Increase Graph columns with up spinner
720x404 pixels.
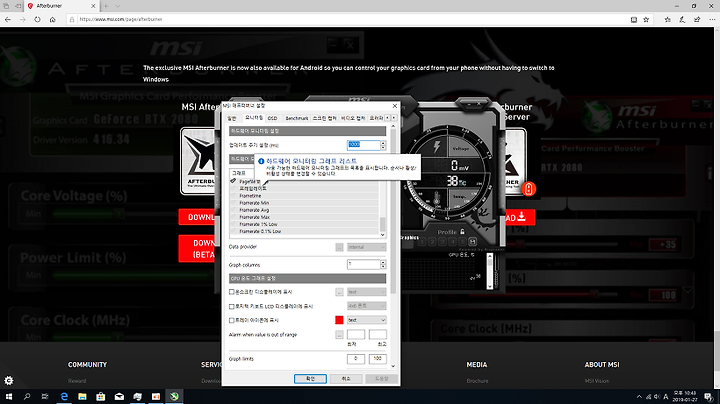[x=383, y=262]
